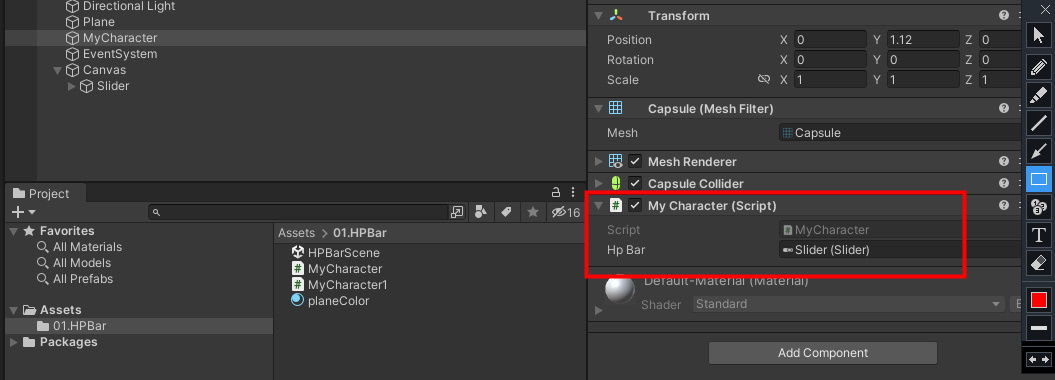Click Rotation Y field of Transform
The width and height of the screenshot is (1055, 380).
click(923, 60)
